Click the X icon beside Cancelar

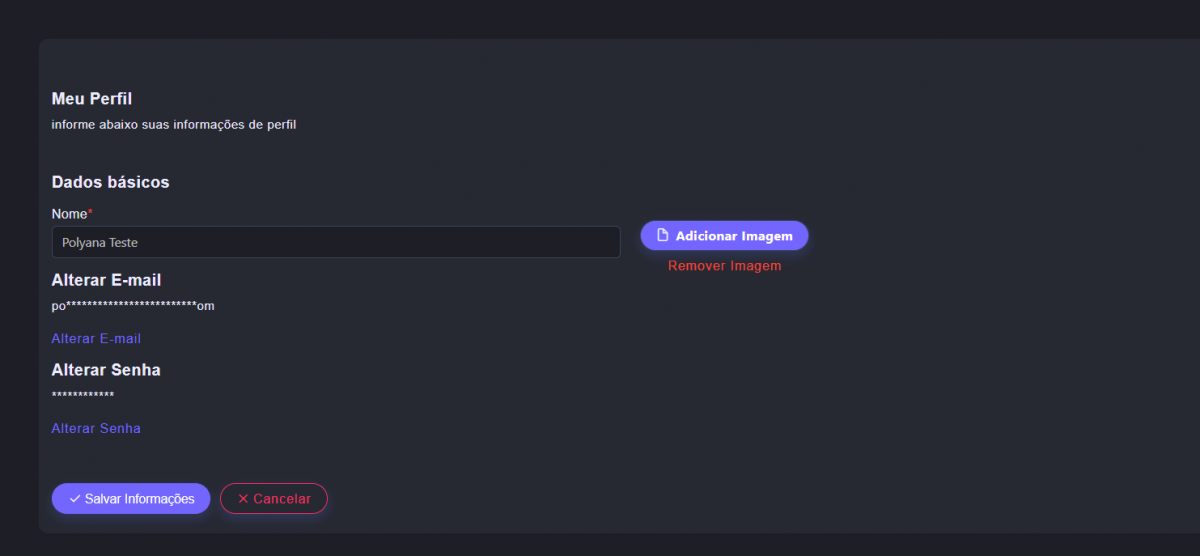pos(243,499)
